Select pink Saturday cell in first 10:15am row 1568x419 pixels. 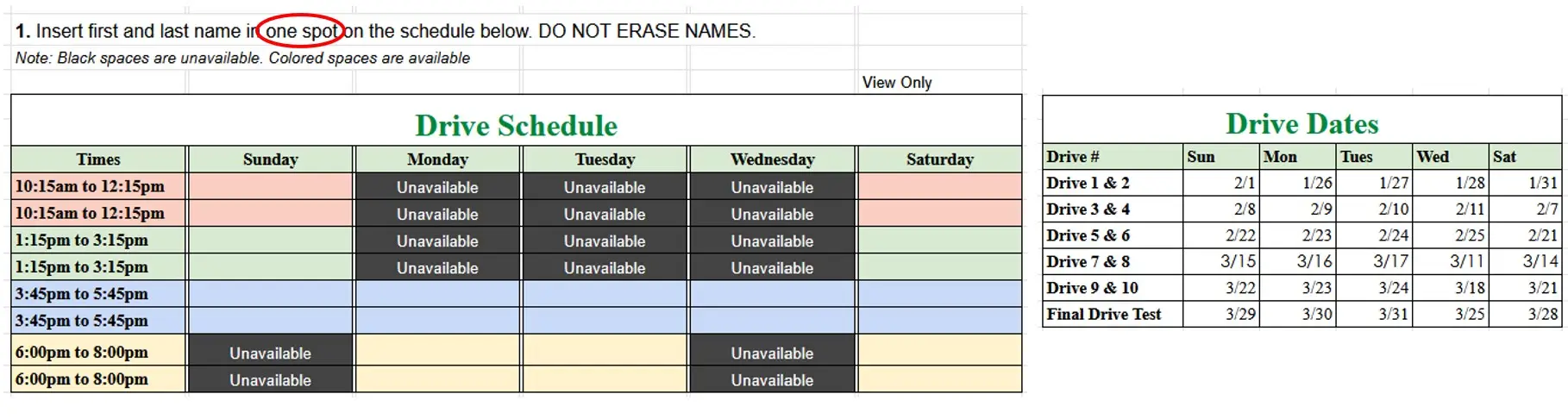tap(939, 186)
